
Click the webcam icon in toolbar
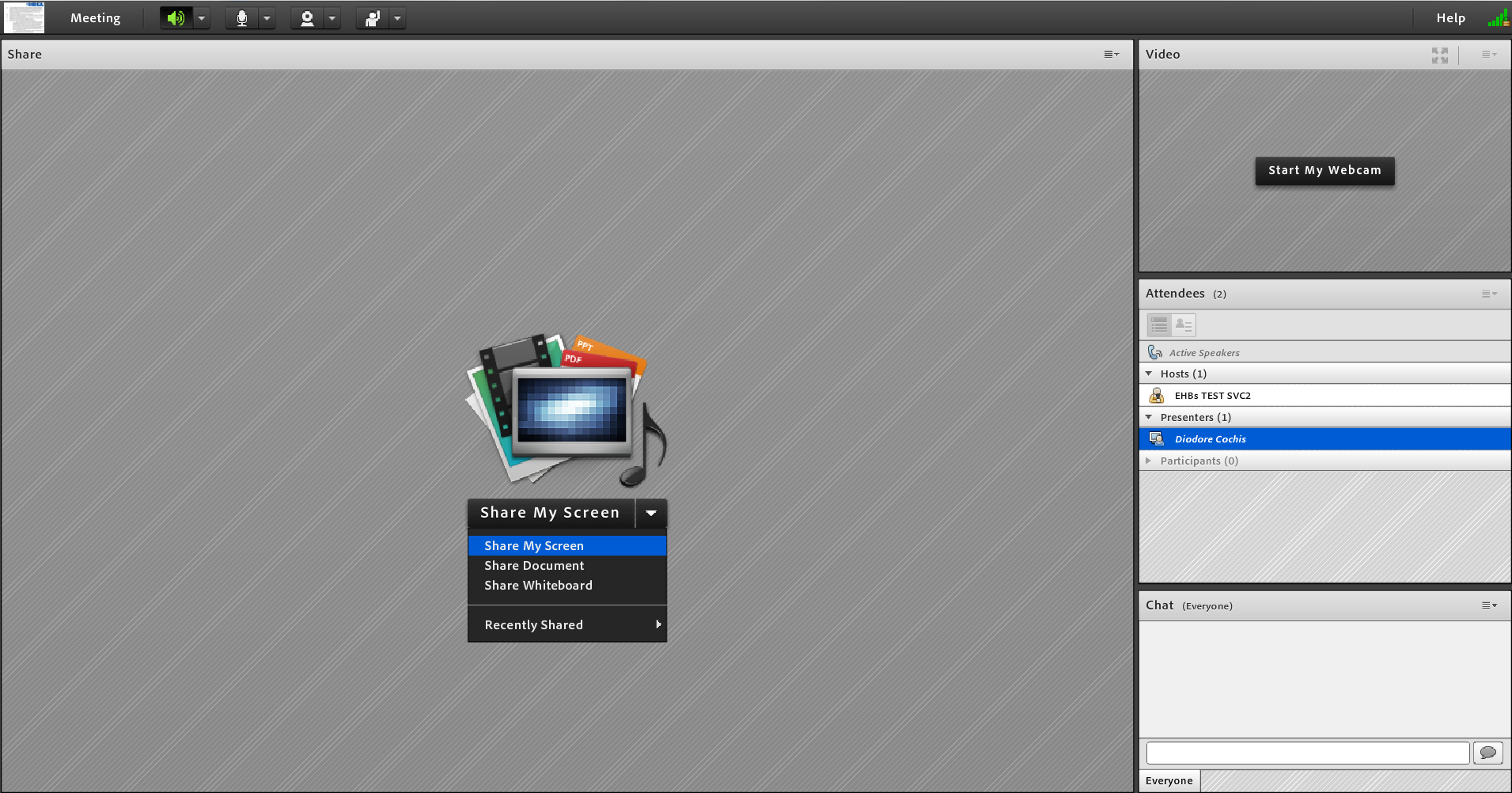(307, 17)
